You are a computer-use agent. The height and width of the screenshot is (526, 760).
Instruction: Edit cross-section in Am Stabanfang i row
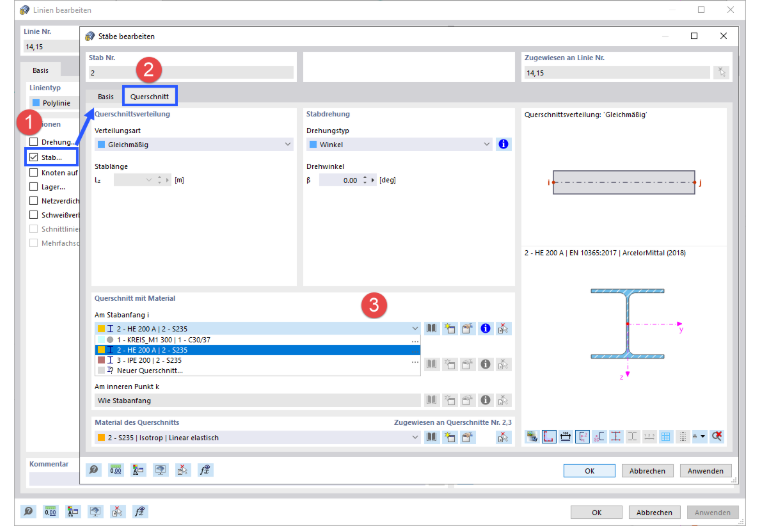(467, 329)
